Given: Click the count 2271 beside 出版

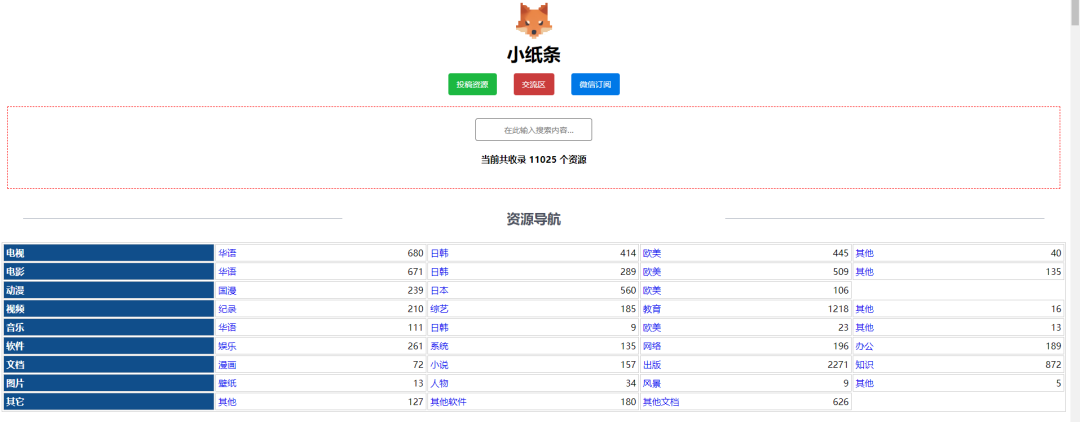Looking at the screenshot, I should (x=838, y=364).
